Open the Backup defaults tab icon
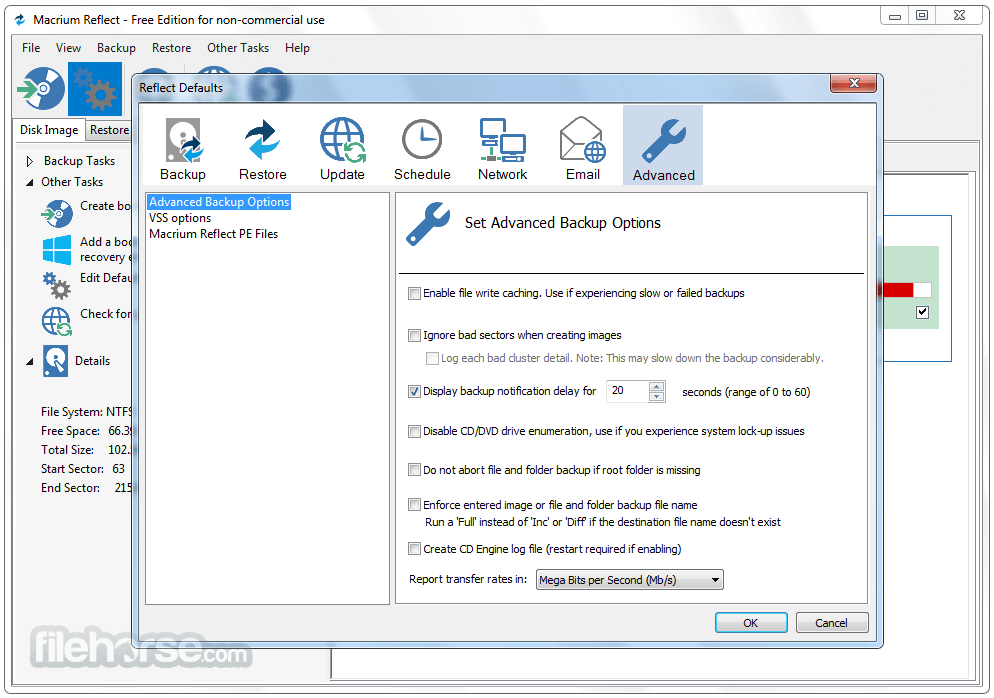This screenshot has height=698, width=994. click(183, 140)
